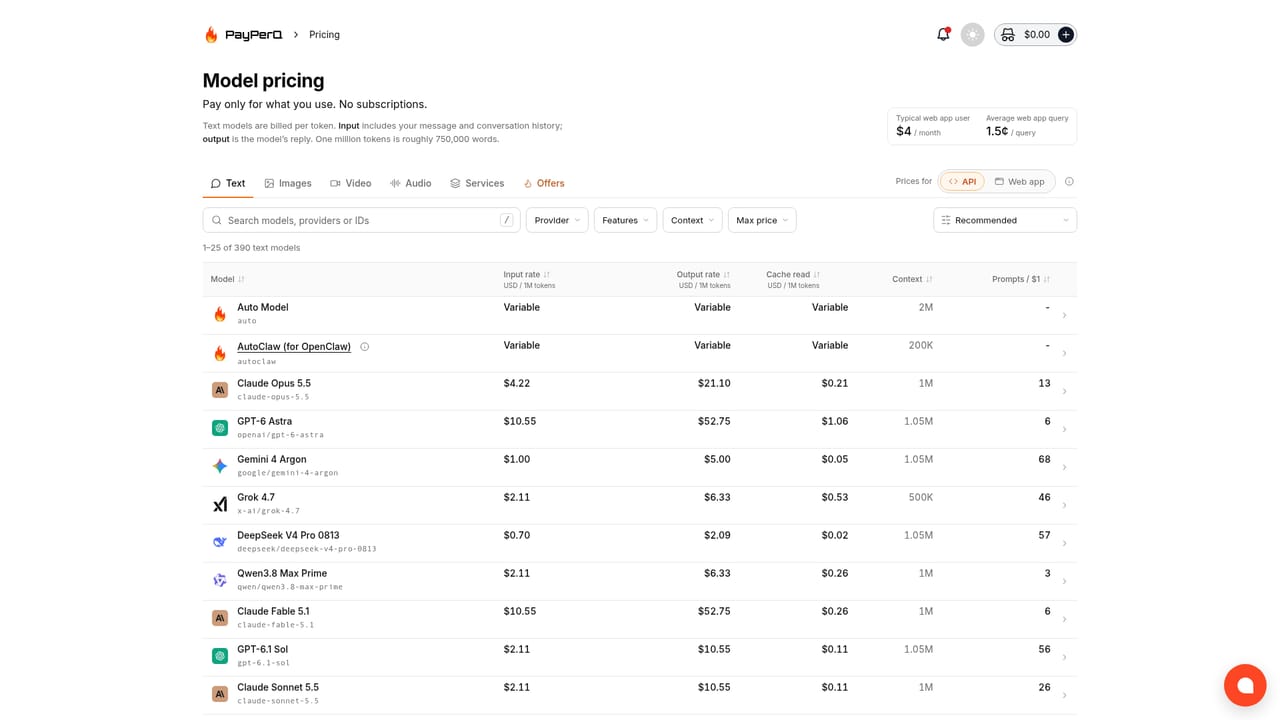Sort by Input rate column
Image resolution: width=1280 pixels, height=720 pixels.
(527, 274)
